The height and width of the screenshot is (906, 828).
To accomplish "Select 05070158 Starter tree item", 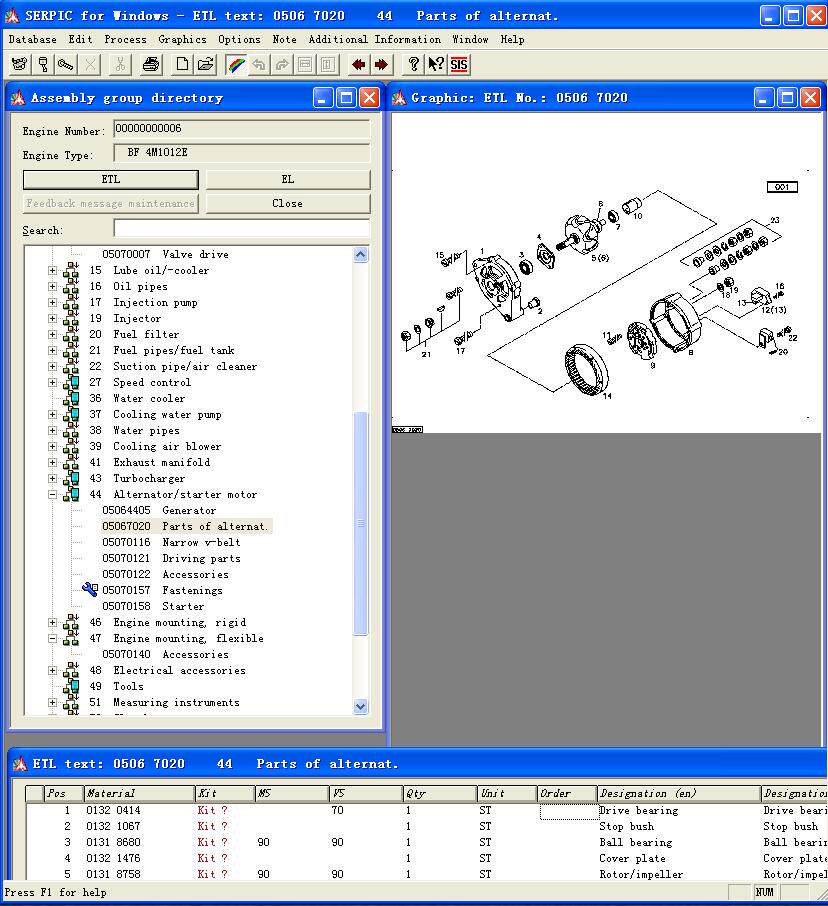I will [x=153, y=606].
